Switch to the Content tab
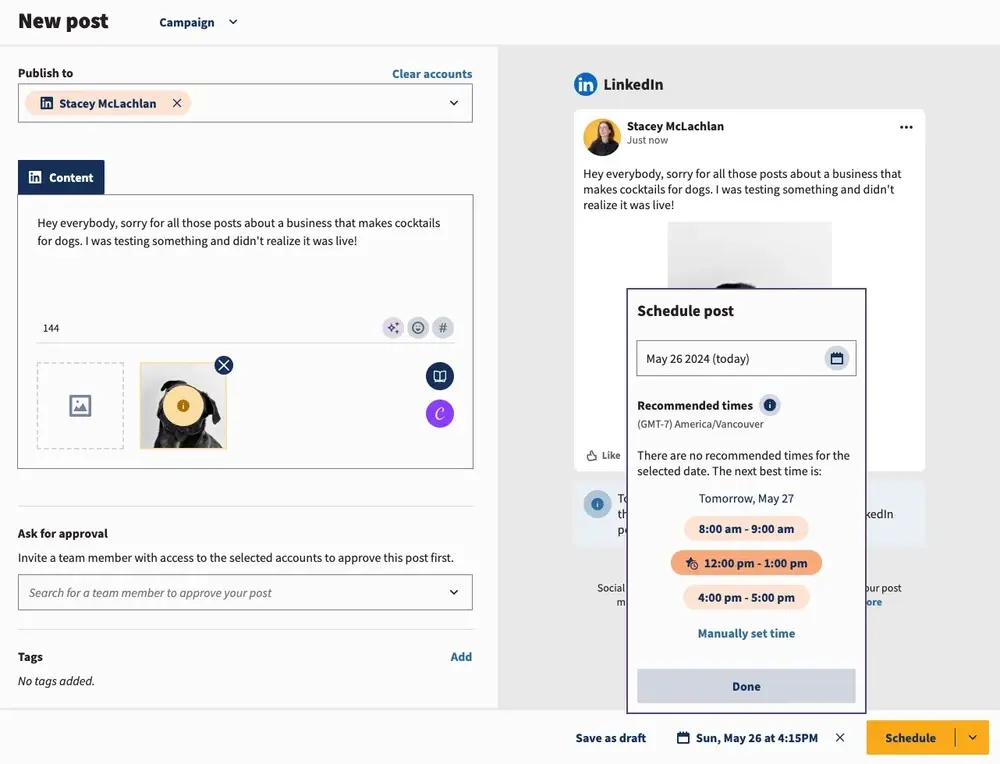 coord(61,177)
